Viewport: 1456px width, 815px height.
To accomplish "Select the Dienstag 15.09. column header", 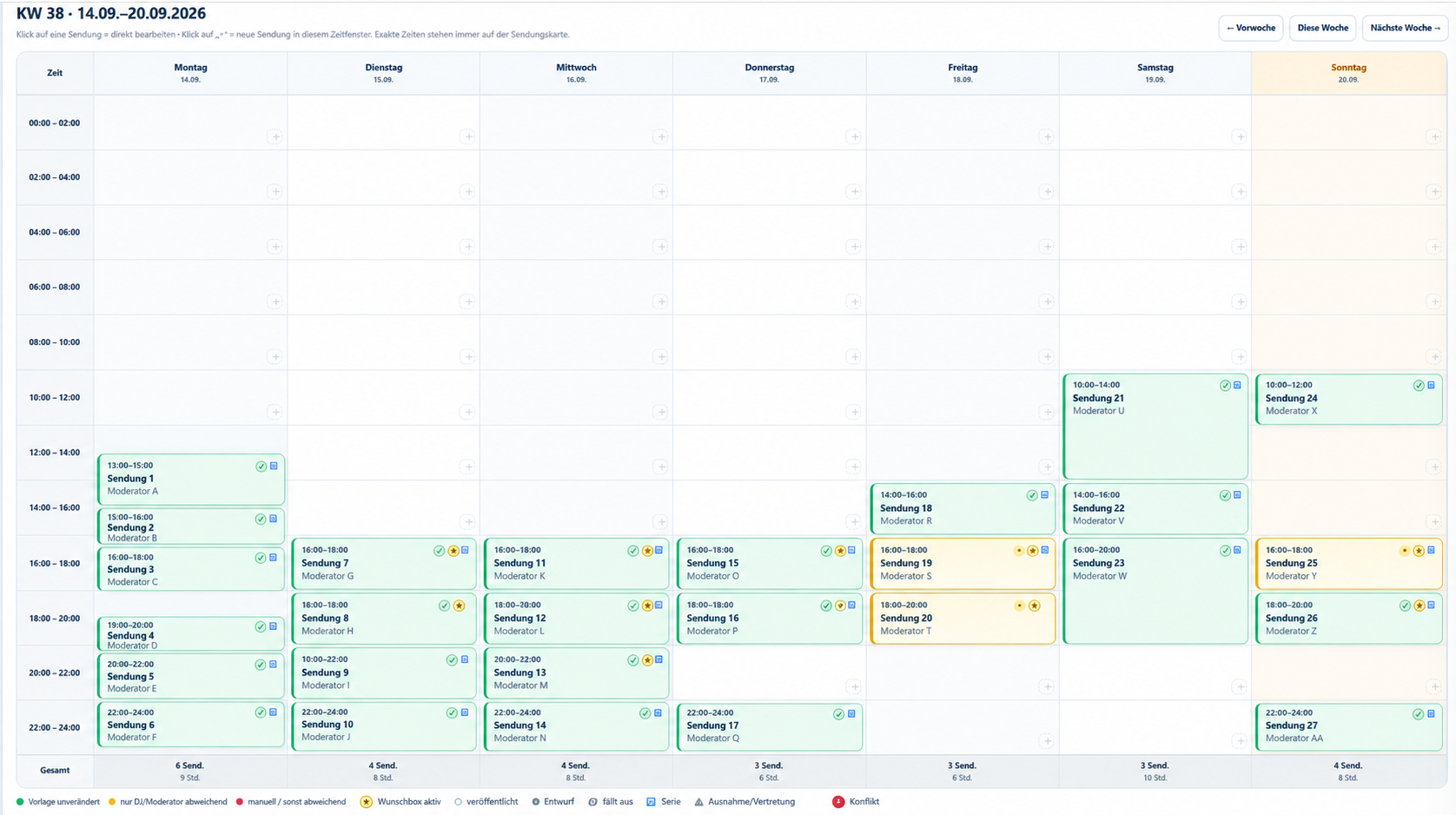I will pyautogui.click(x=383, y=73).
